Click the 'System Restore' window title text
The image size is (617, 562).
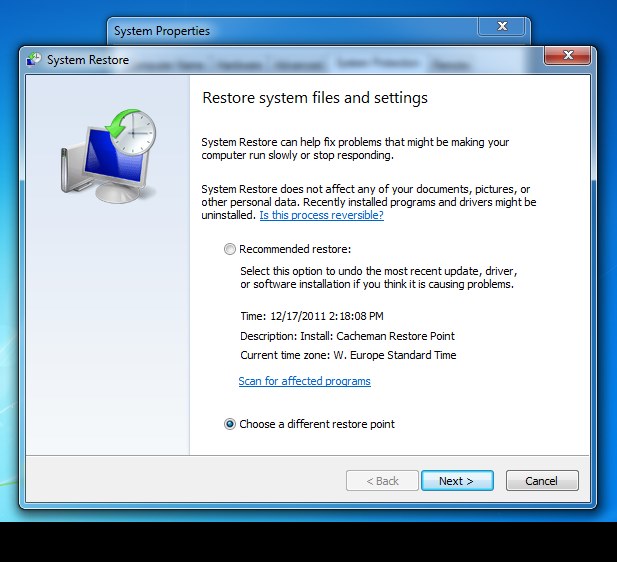coord(88,60)
